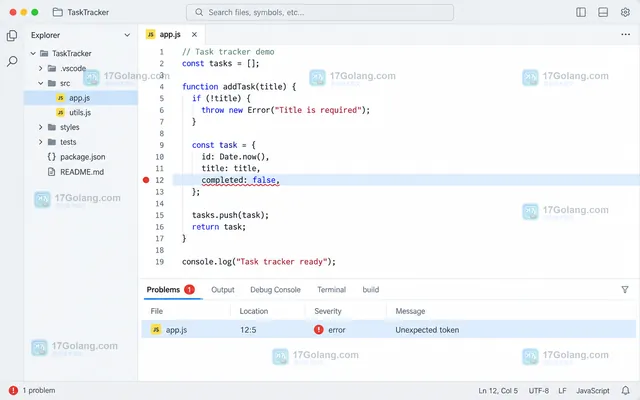Click the 'completed: false,' code on line 12
Screen dimensions: 640x400
click(240, 180)
